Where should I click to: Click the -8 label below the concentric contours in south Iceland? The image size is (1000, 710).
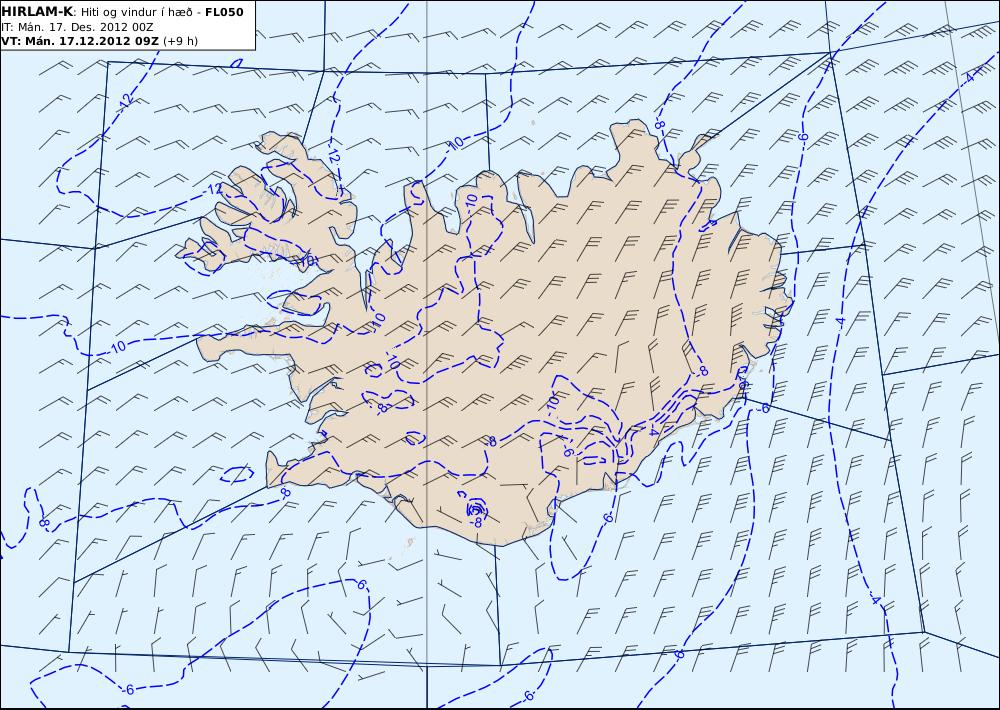[x=477, y=523]
